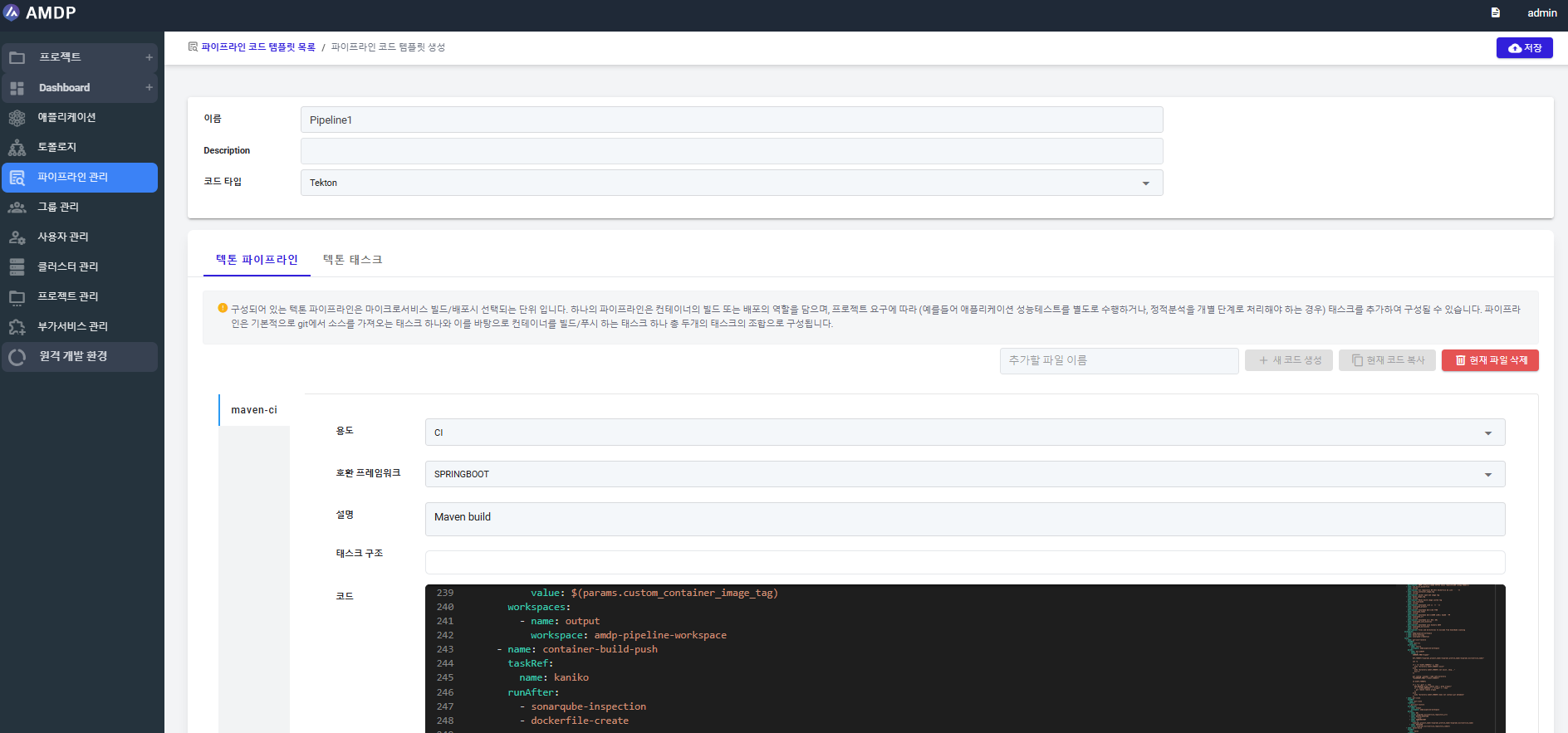1568x733 pixels.
Task: Switch to the 텍톤 태스크 tab
Action: [352, 260]
